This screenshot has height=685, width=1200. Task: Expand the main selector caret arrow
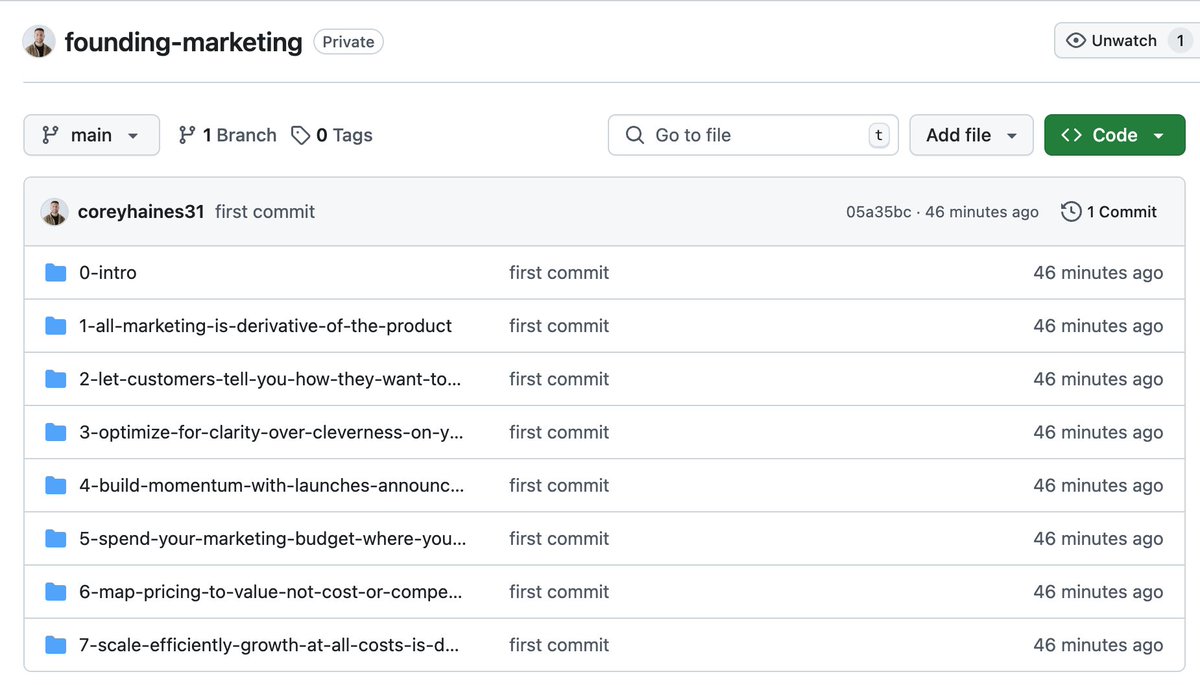pyautogui.click(x=133, y=136)
